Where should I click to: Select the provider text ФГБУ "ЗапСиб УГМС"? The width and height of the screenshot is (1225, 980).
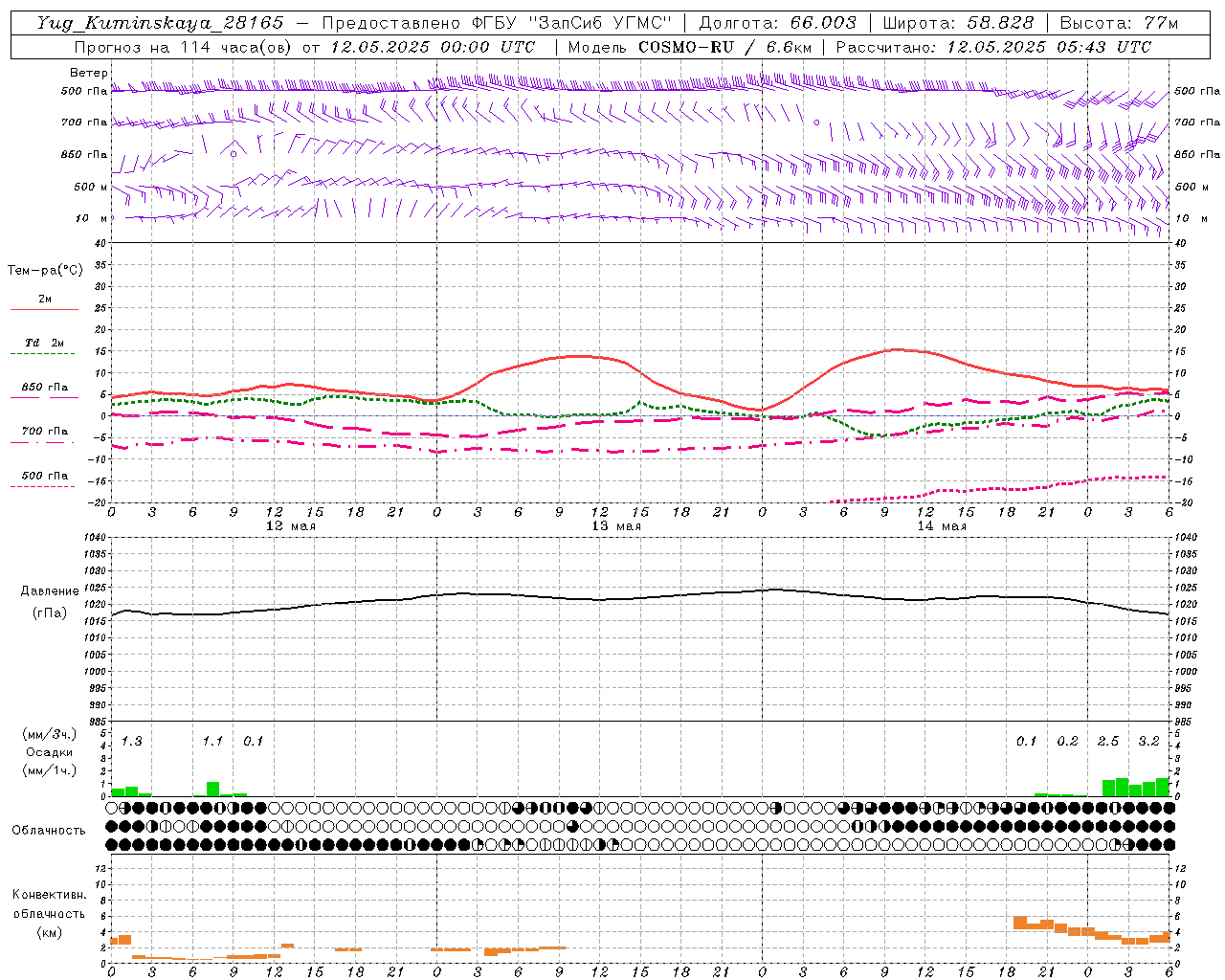coord(572,23)
